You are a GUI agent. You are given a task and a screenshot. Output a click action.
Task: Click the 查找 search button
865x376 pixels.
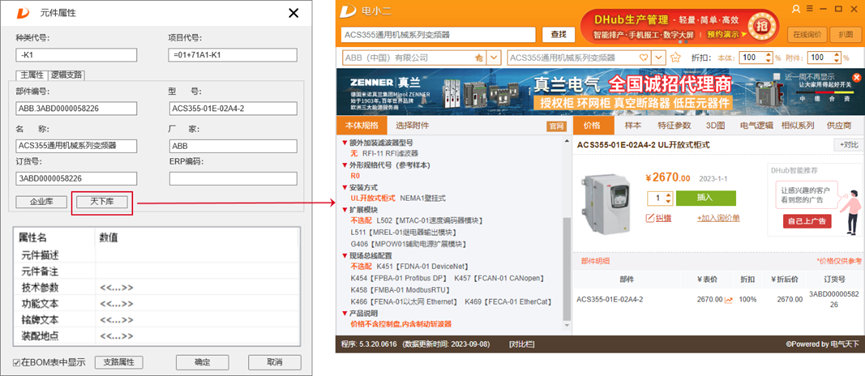pyautogui.click(x=558, y=34)
